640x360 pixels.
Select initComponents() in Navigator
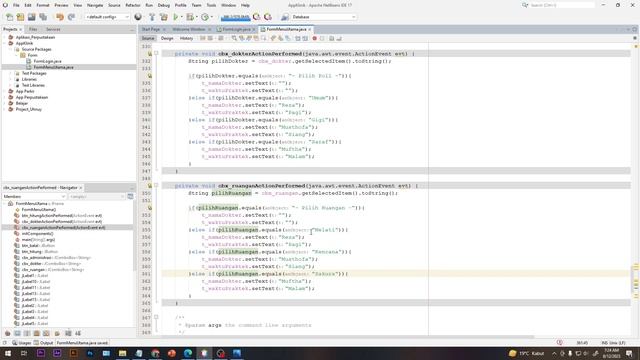click(x=37, y=233)
